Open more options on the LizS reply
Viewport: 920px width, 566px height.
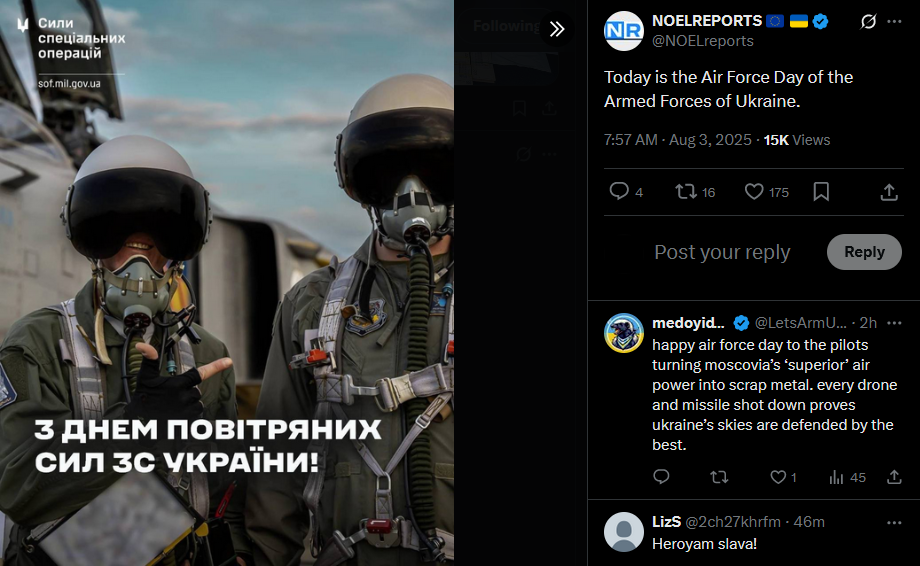(894, 522)
